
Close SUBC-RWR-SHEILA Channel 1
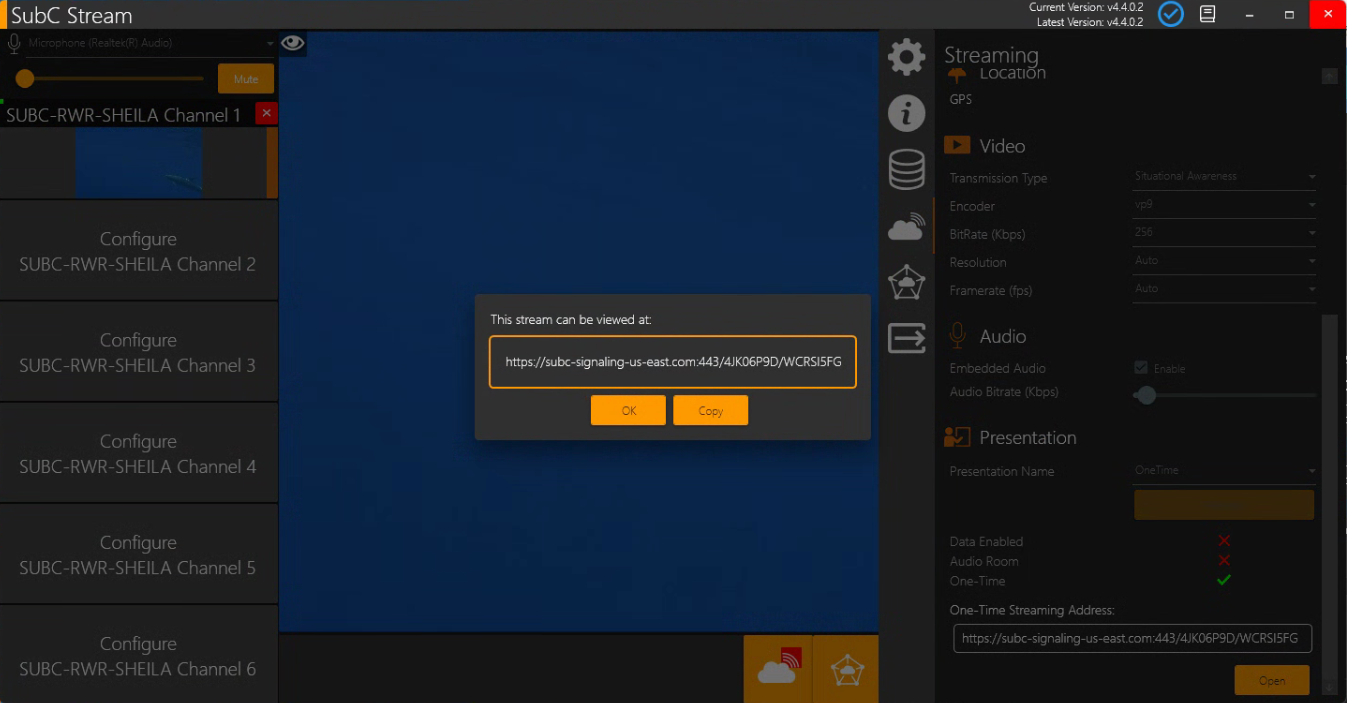click(x=266, y=113)
